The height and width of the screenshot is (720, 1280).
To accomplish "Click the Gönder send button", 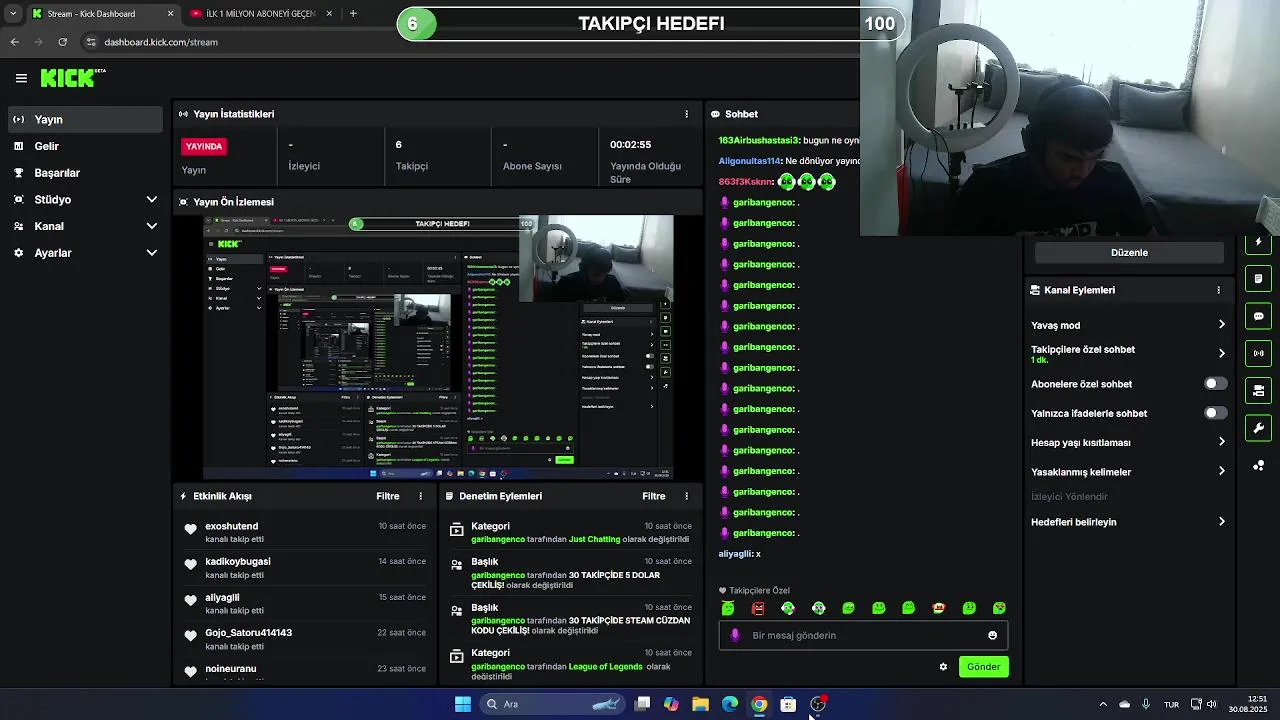I will coord(983,667).
